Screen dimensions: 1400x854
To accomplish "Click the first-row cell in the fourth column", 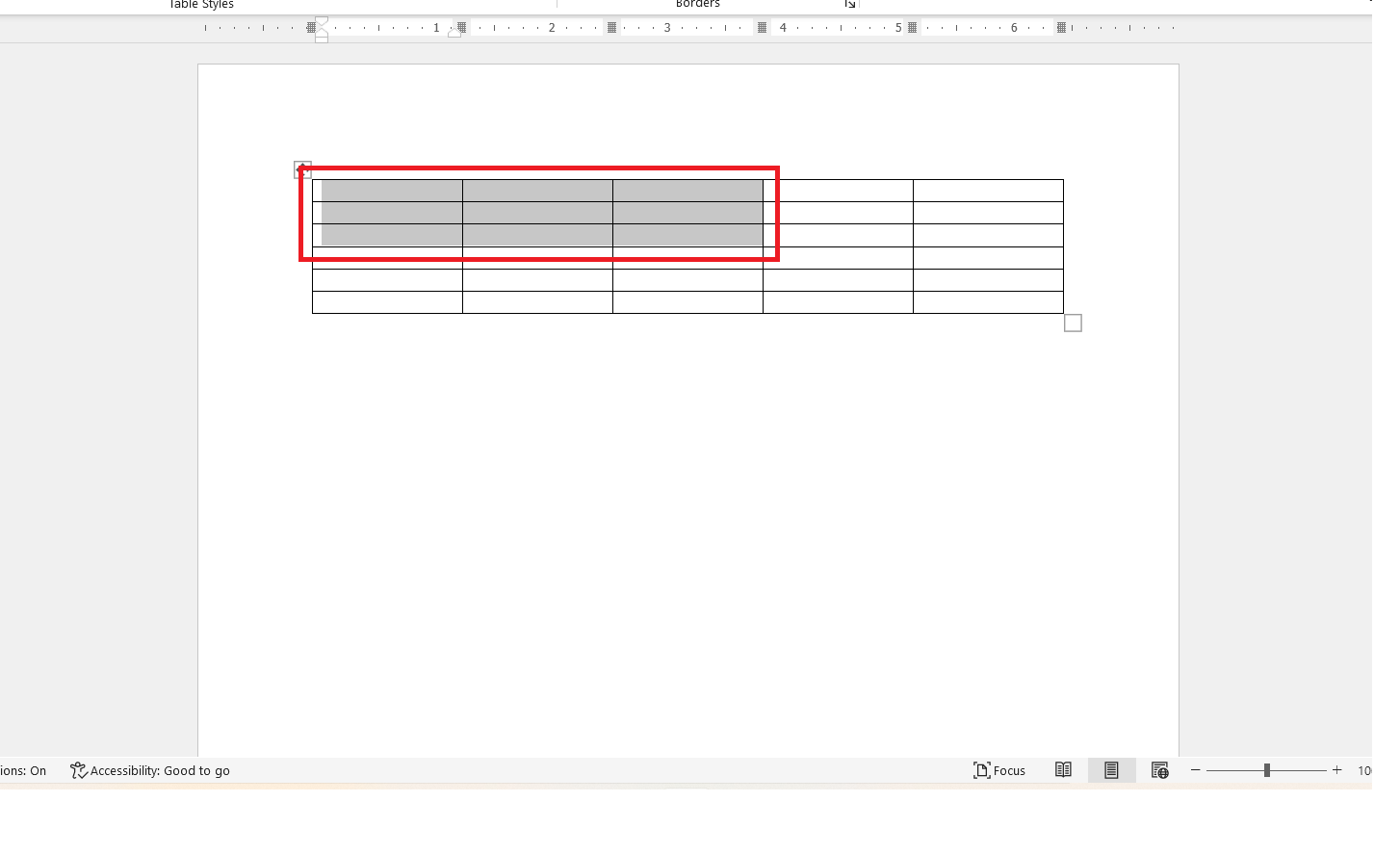I will click(x=838, y=191).
